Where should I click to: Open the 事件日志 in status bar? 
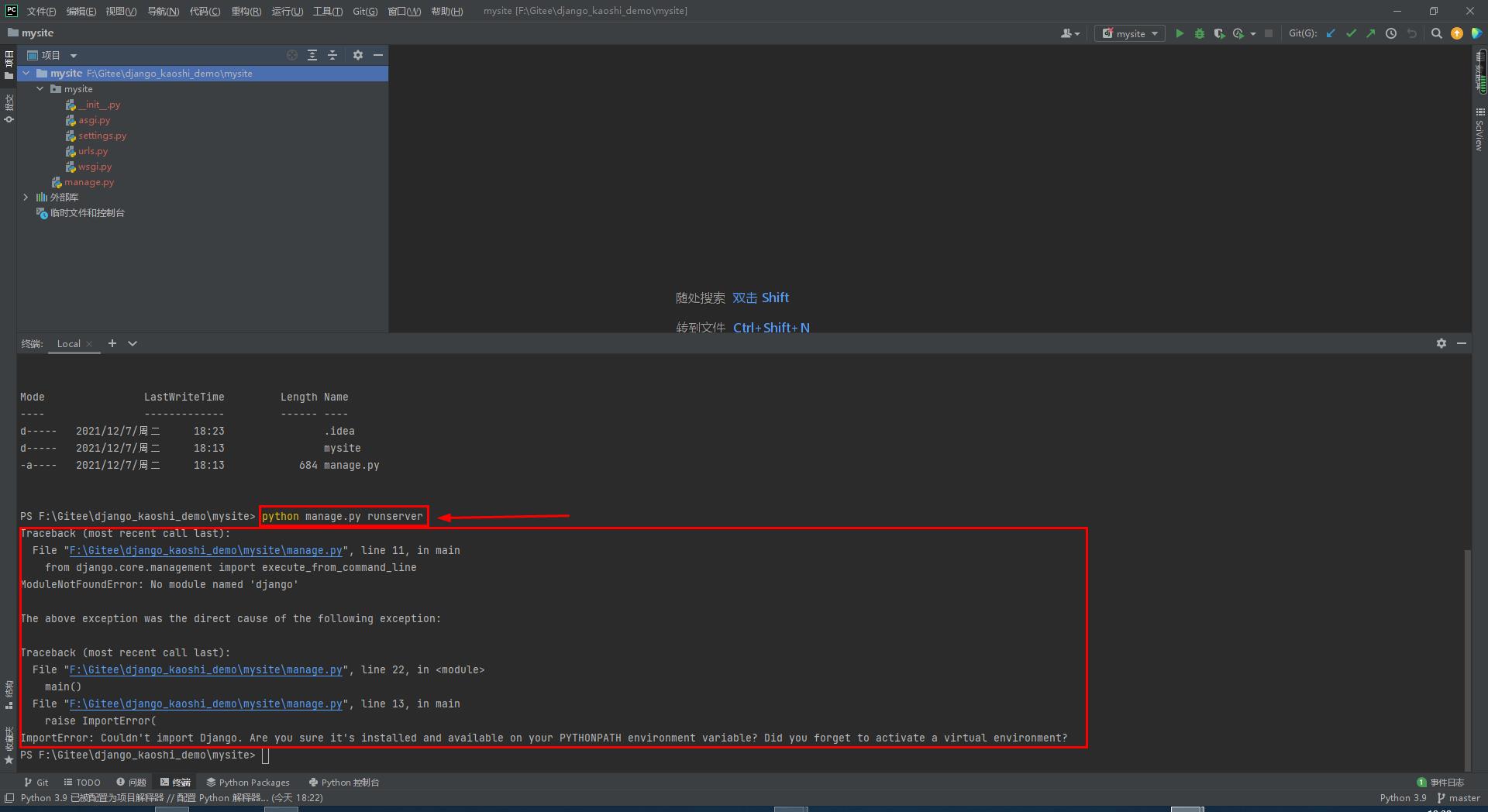tap(1441, 783)
